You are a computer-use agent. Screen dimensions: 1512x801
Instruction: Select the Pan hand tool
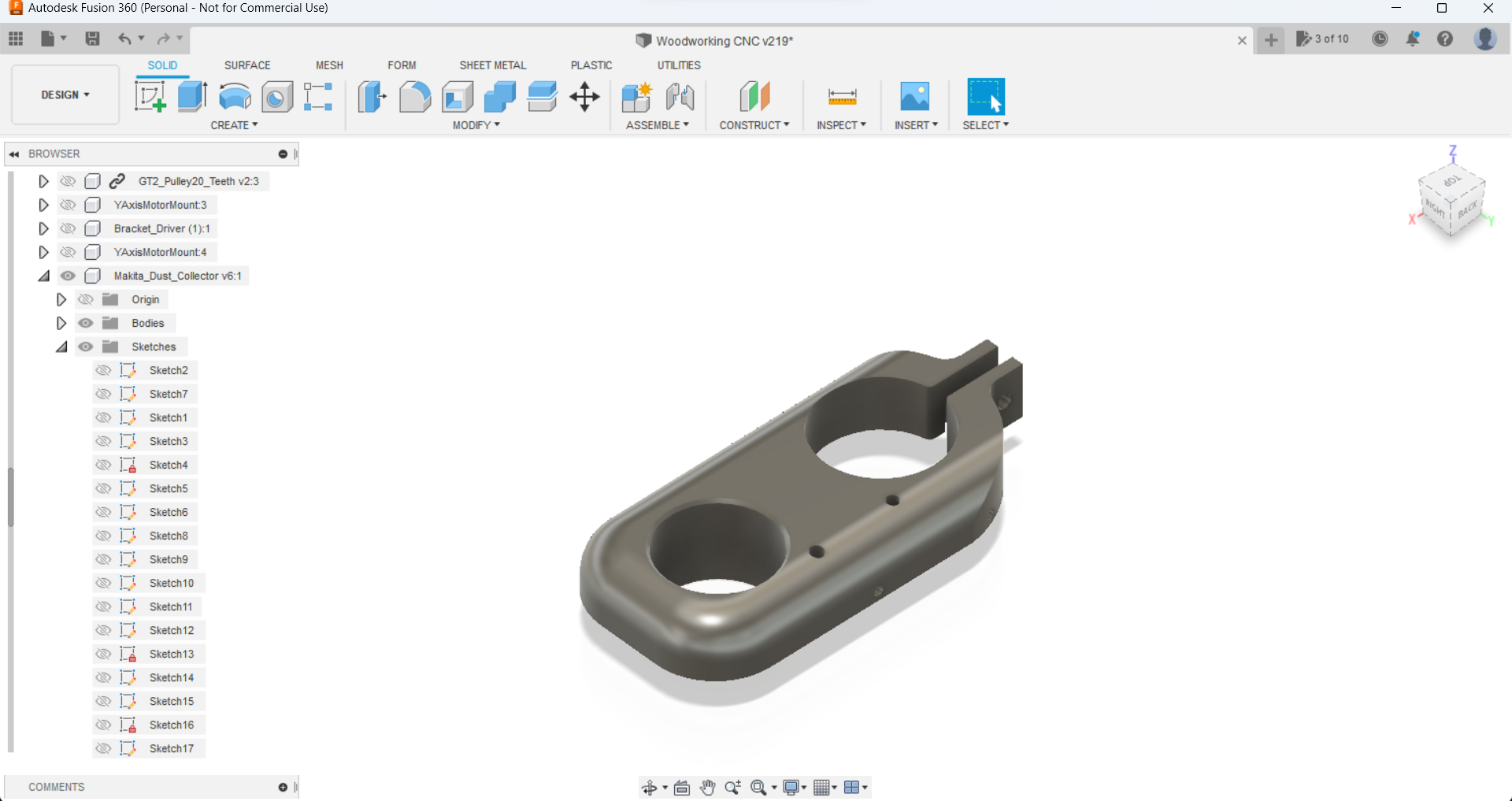[x=708, y=788]
